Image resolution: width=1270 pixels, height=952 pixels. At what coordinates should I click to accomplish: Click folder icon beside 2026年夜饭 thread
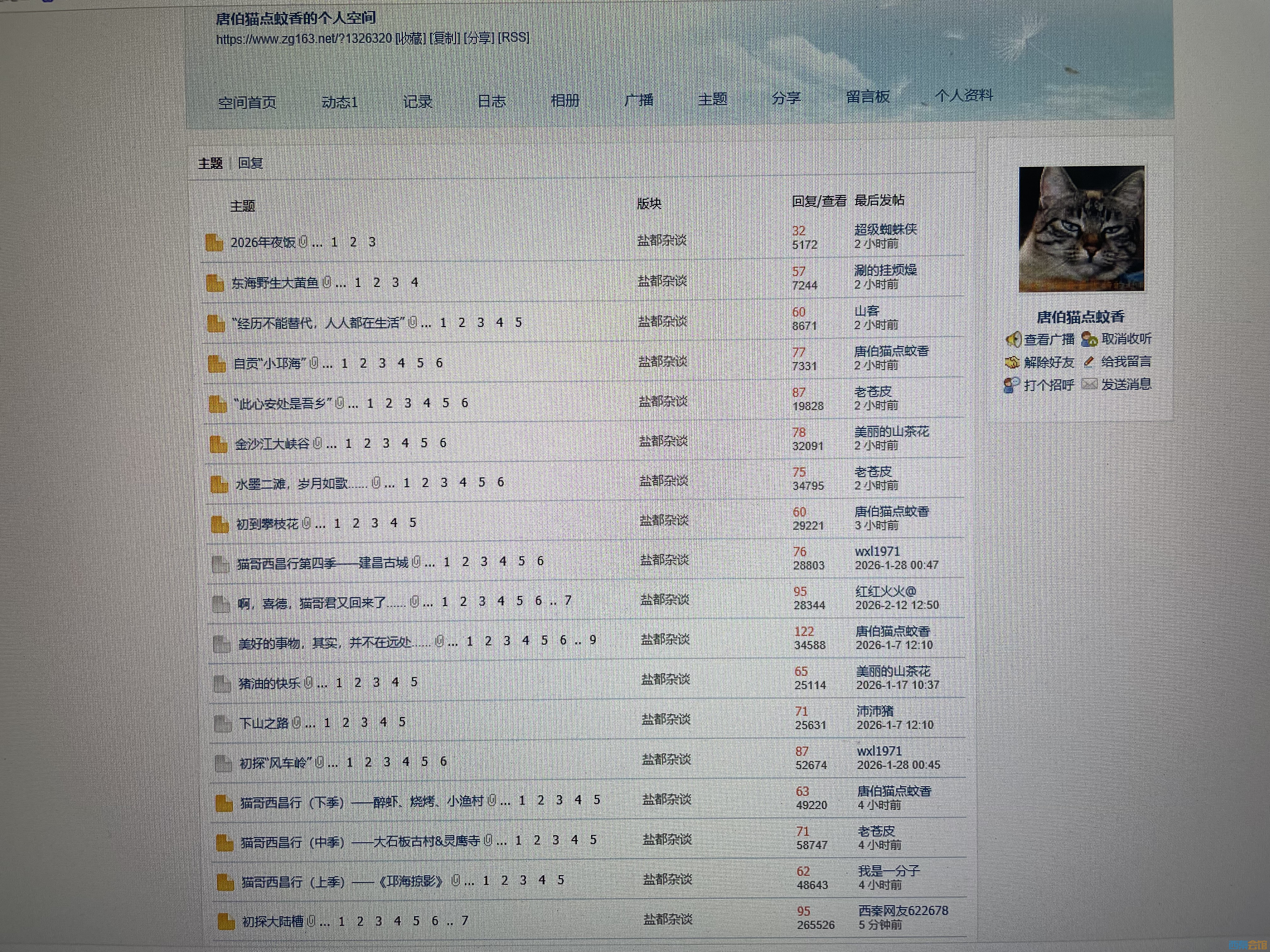tap(214, 243)
